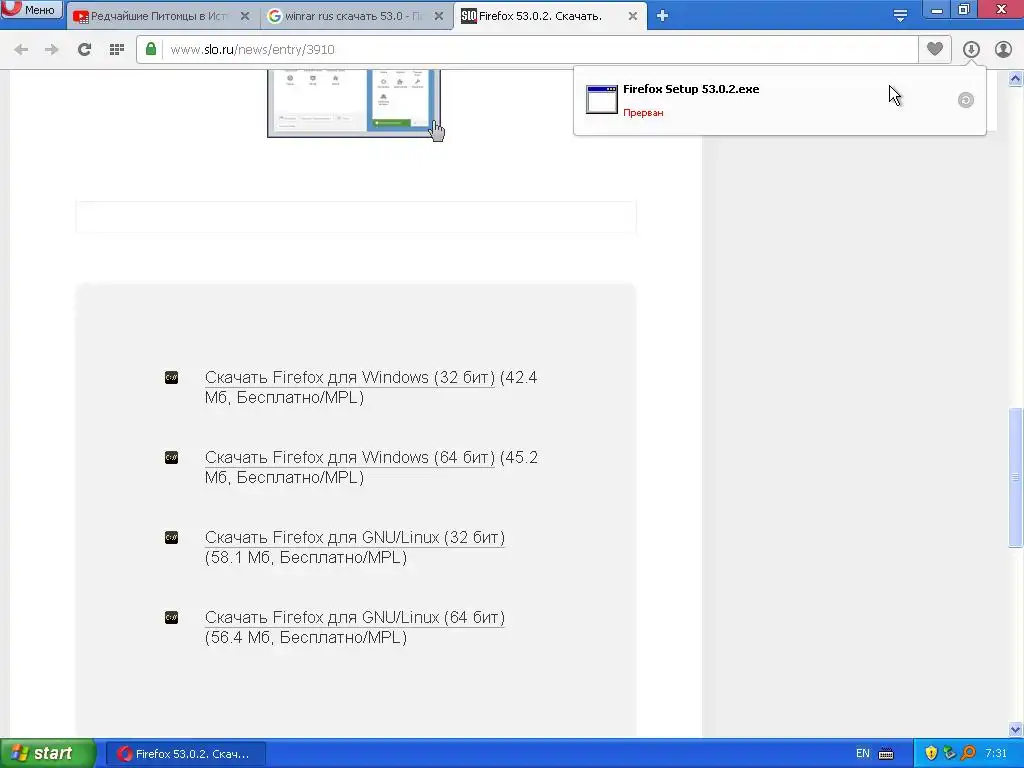Open the security shield tray icon
The image size is (1024, 768).
931,754
